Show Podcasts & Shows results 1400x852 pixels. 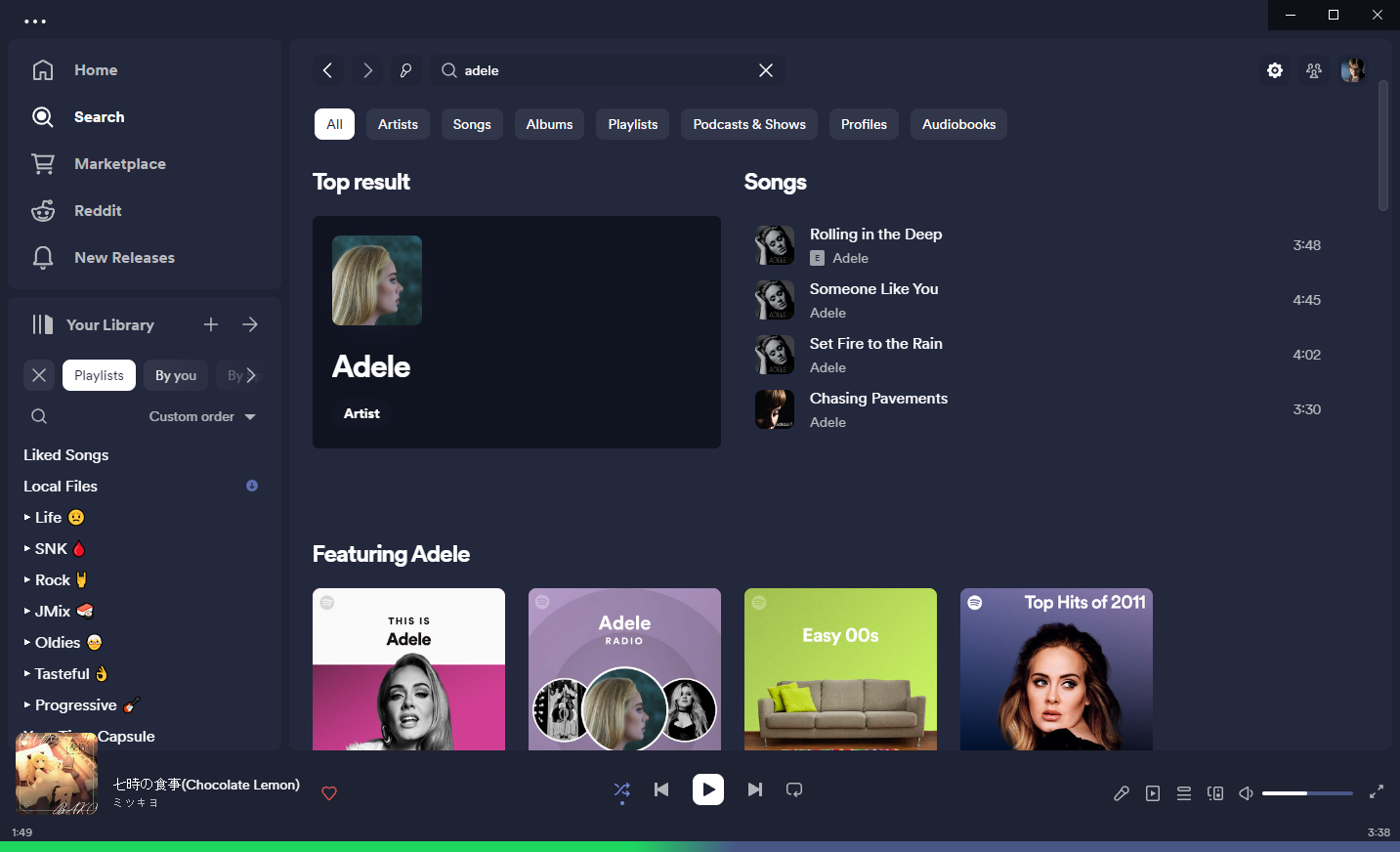(749, 124)
